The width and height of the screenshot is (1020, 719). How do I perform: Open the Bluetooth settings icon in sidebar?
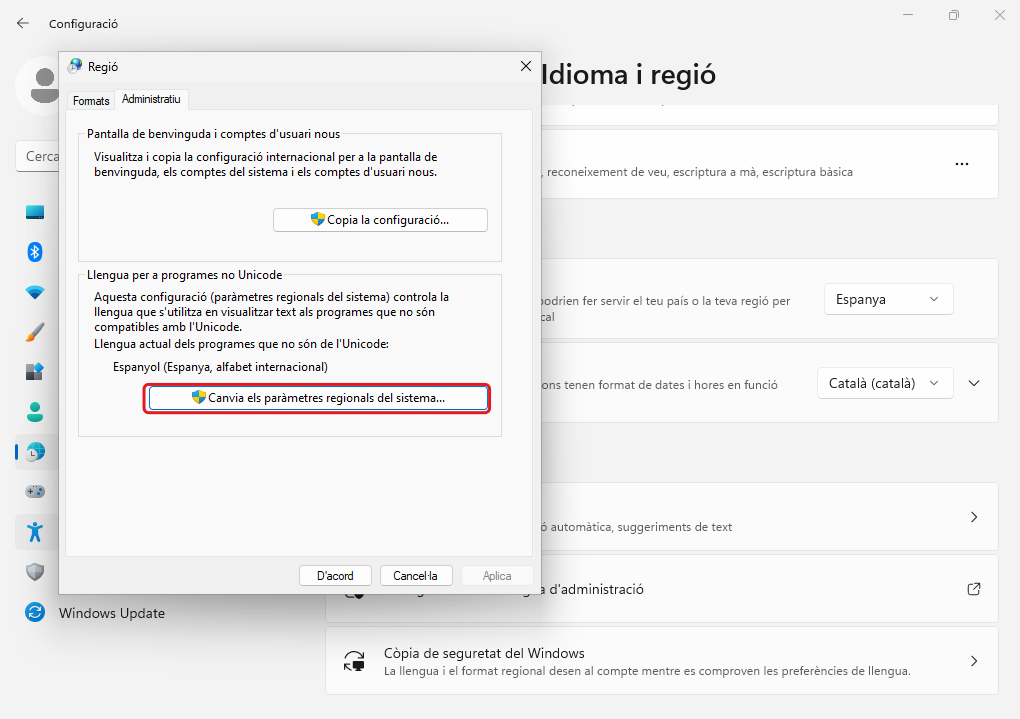click(x=35, y=252)
